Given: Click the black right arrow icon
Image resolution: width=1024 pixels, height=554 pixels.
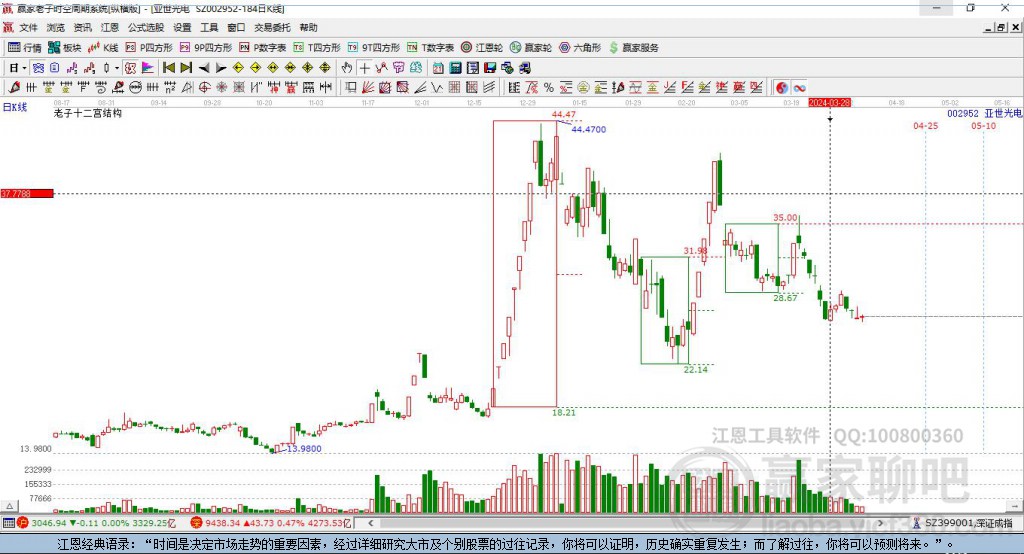Looking at the screenshot, I should (x=221, y=68).
